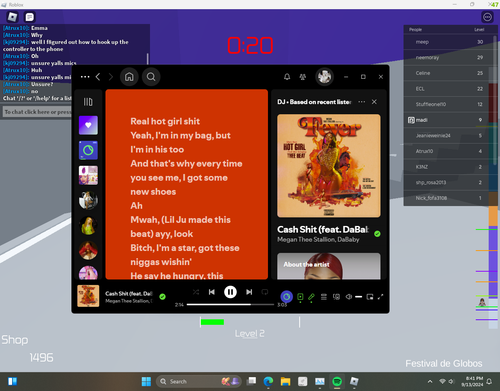
Task: Open more options in Now Playing panel
Action: tap(362, 102)
